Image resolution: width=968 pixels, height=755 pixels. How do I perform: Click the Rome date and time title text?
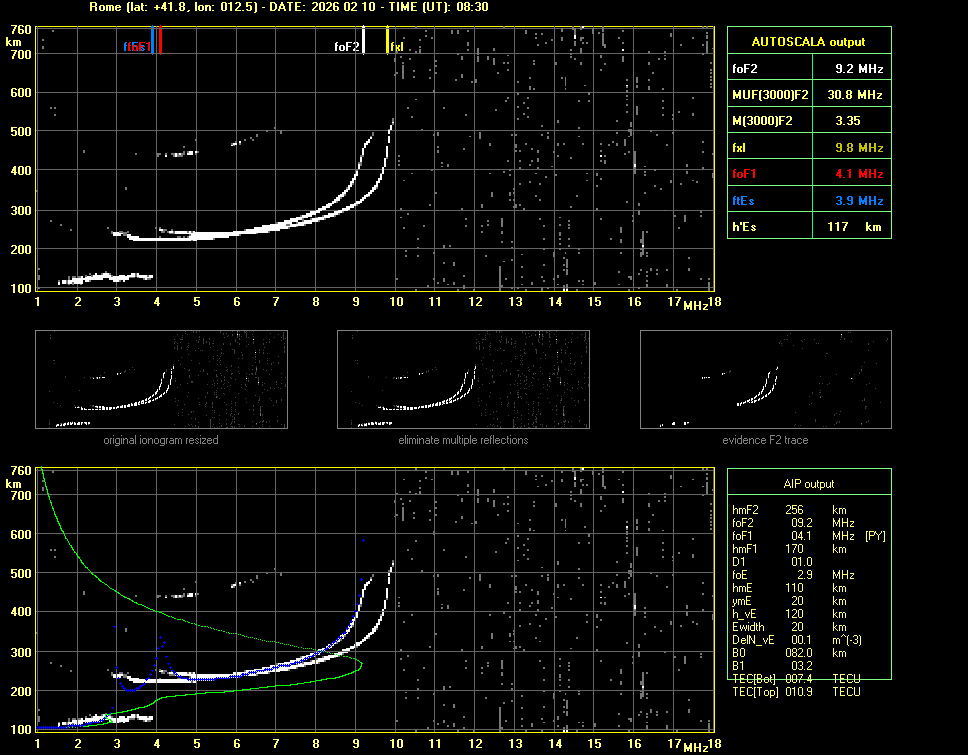tap(288, 7)
